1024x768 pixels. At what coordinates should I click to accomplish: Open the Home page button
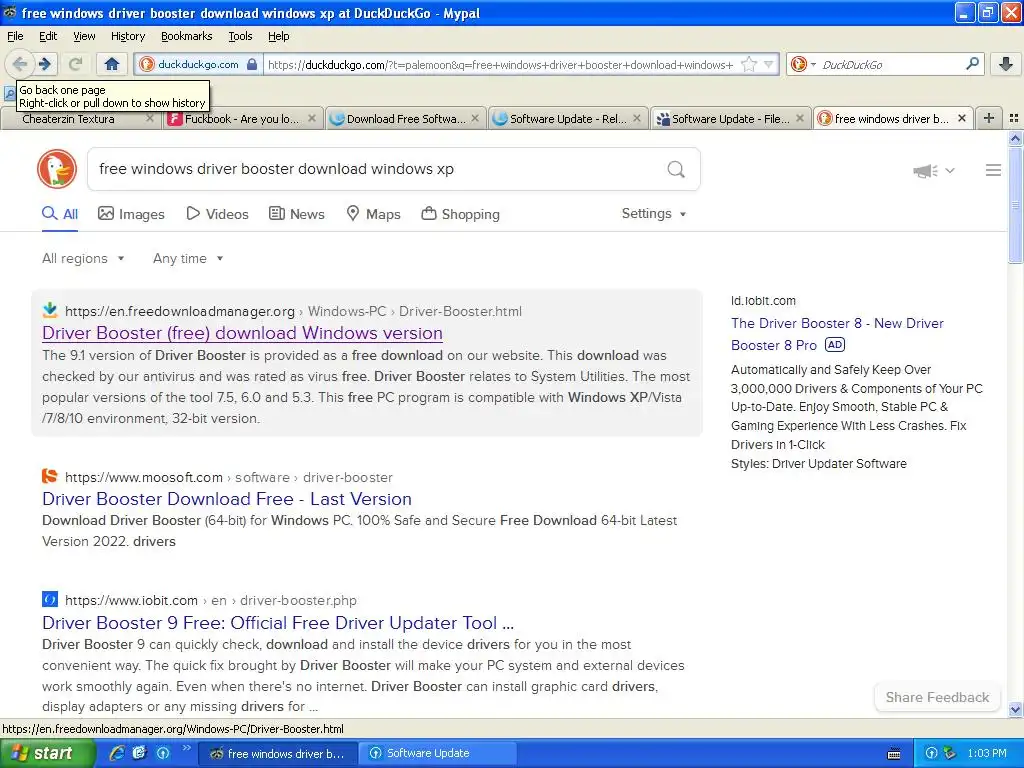tap(112, 64)
